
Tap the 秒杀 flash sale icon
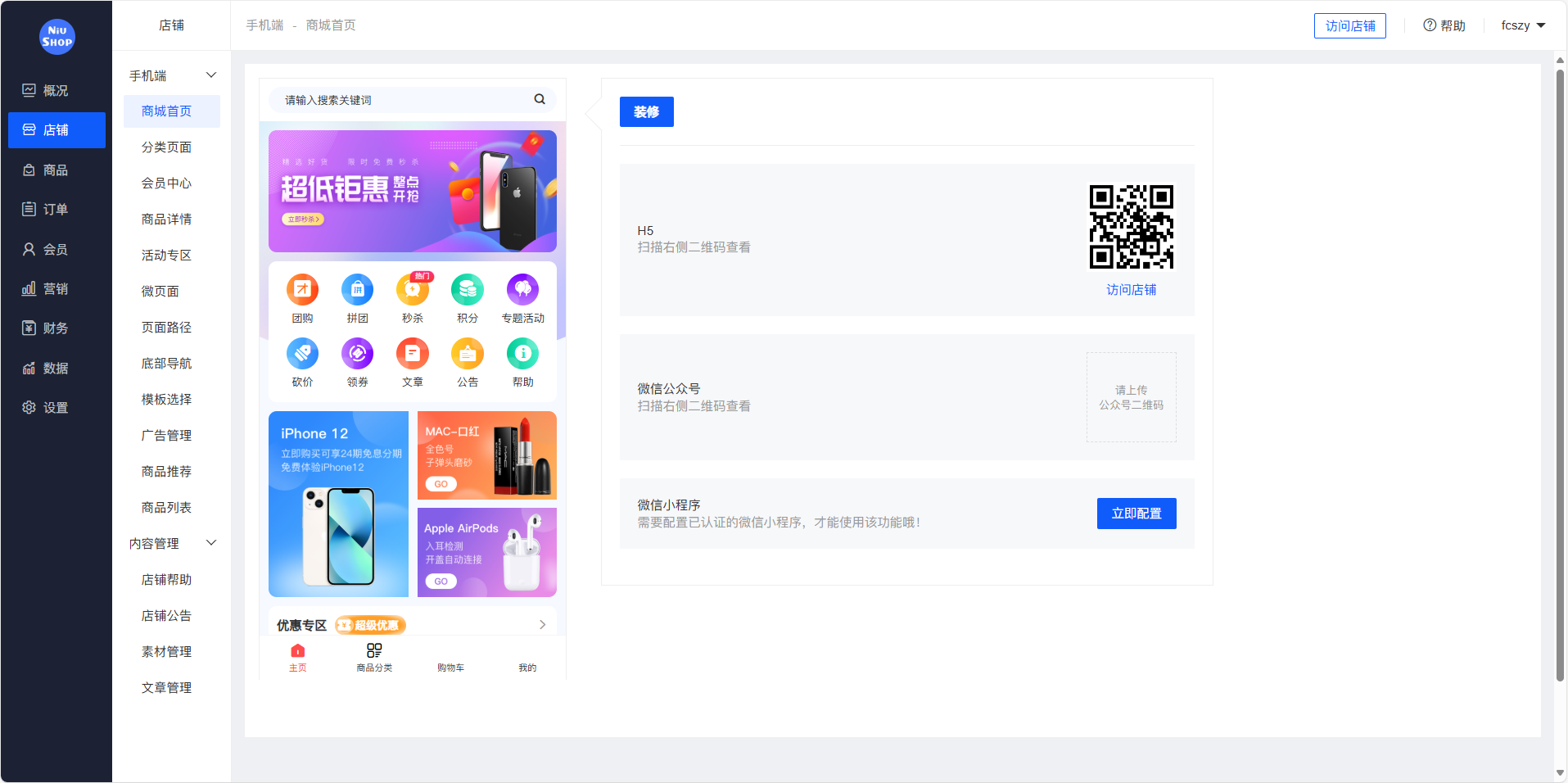413,289
